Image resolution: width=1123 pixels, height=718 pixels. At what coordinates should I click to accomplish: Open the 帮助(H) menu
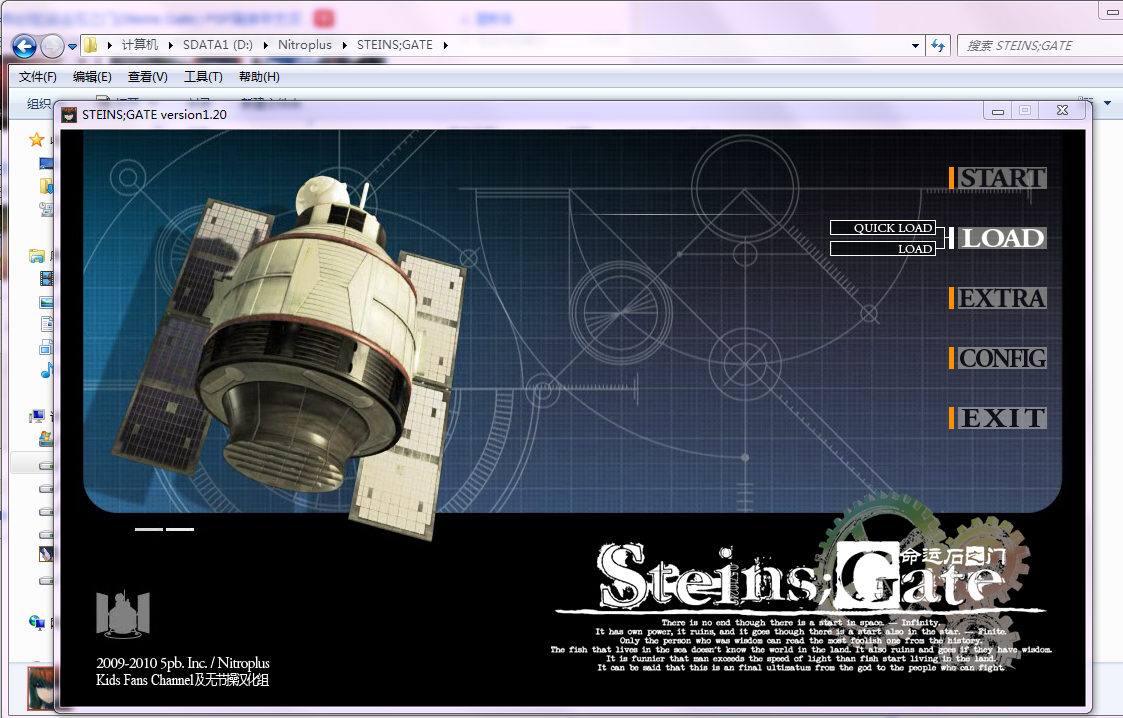[x=259, y=77]
